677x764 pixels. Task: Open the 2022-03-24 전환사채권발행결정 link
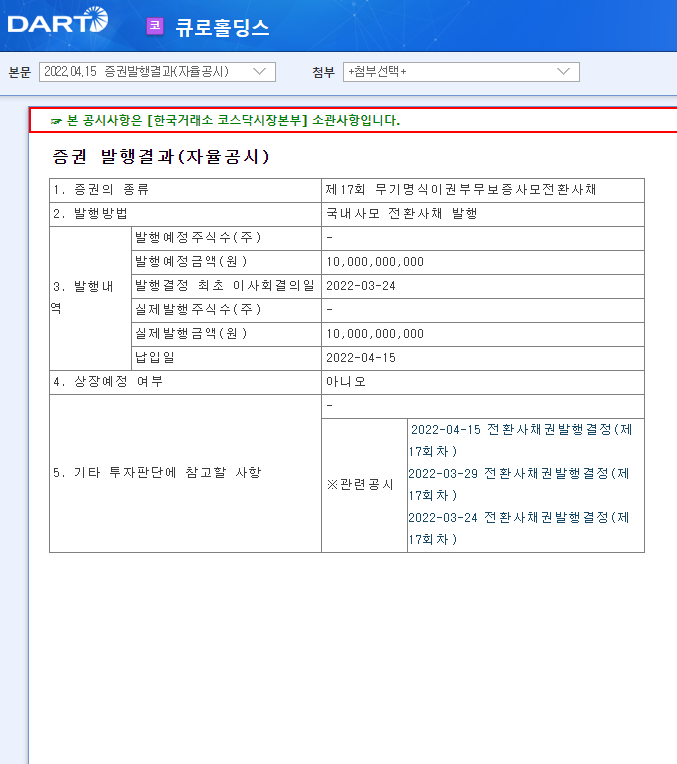[519, 528]
